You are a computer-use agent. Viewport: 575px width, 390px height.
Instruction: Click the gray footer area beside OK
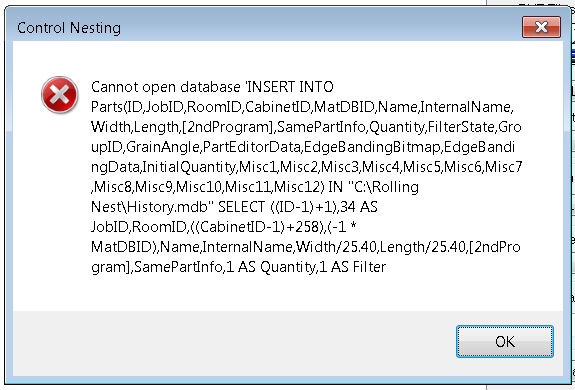235,343
